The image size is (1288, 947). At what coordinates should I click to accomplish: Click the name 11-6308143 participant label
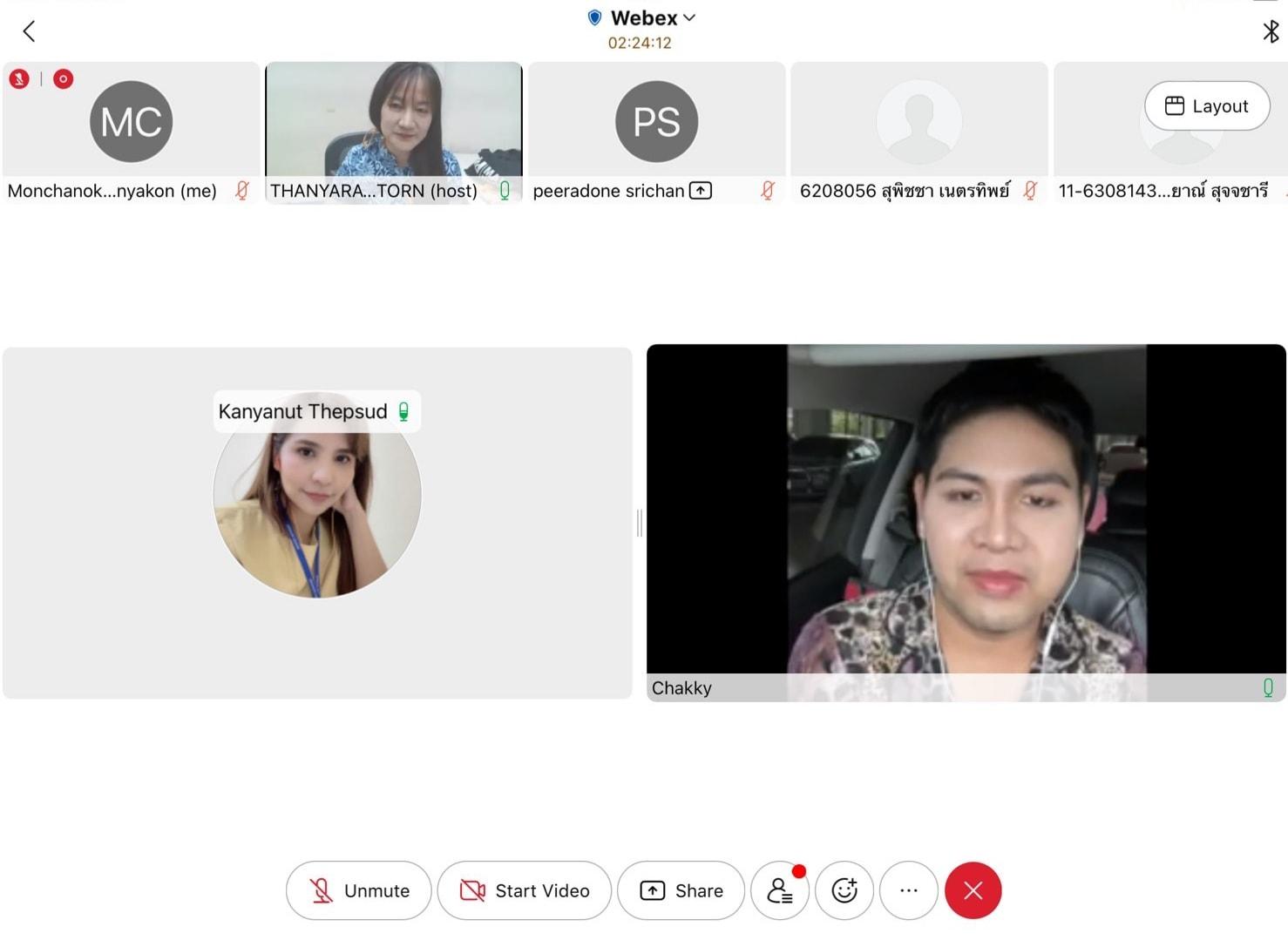click(1163, 191)
